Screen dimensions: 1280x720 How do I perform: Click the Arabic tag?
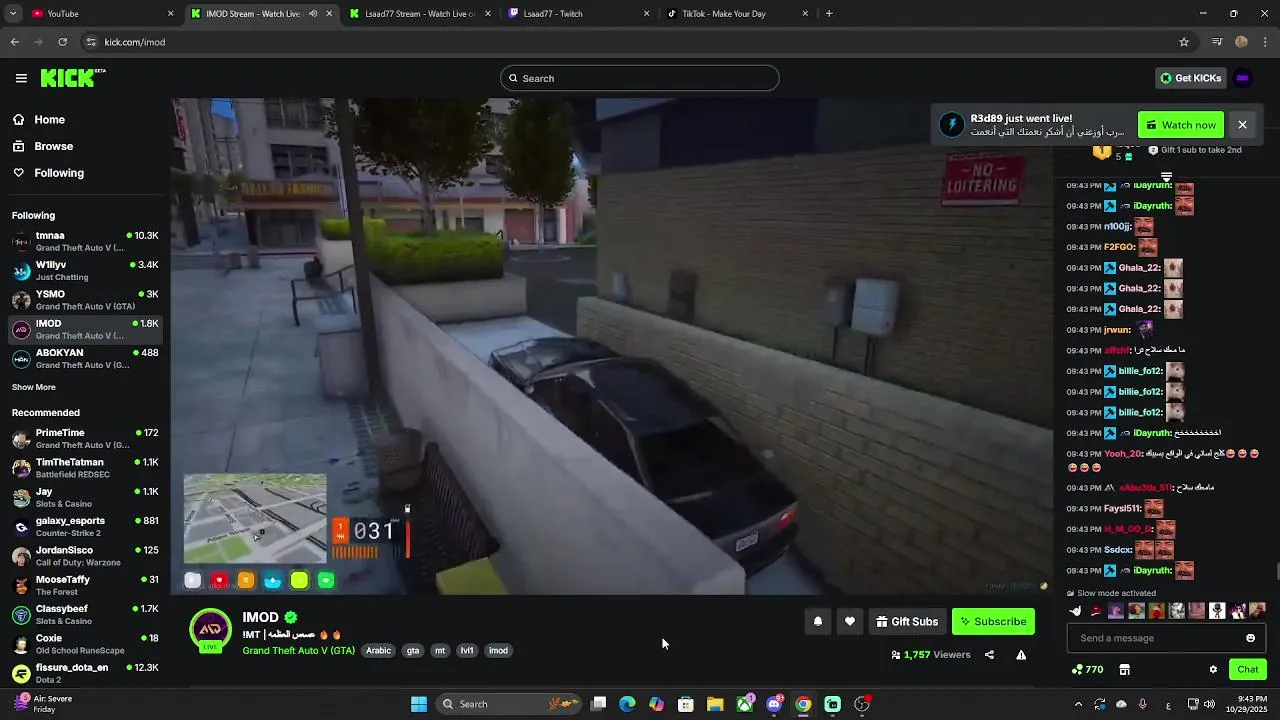pyautogui.click(x=379, y=650)
